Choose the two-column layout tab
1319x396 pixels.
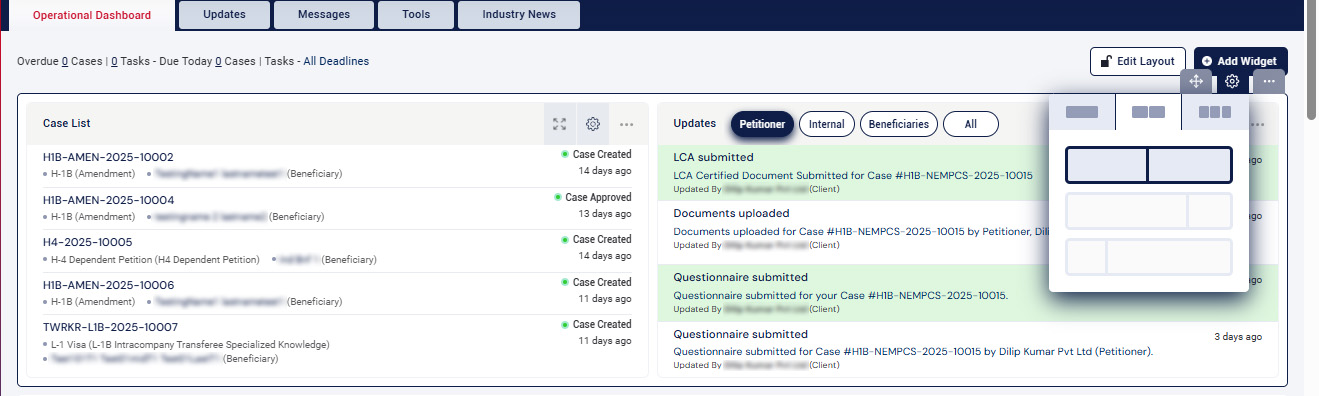pos(1148,112)
